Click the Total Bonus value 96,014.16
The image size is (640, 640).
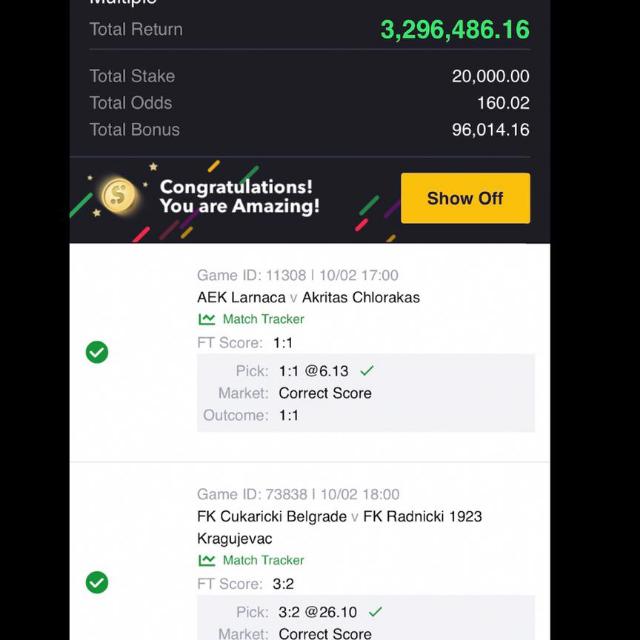(x=491, y=130)
